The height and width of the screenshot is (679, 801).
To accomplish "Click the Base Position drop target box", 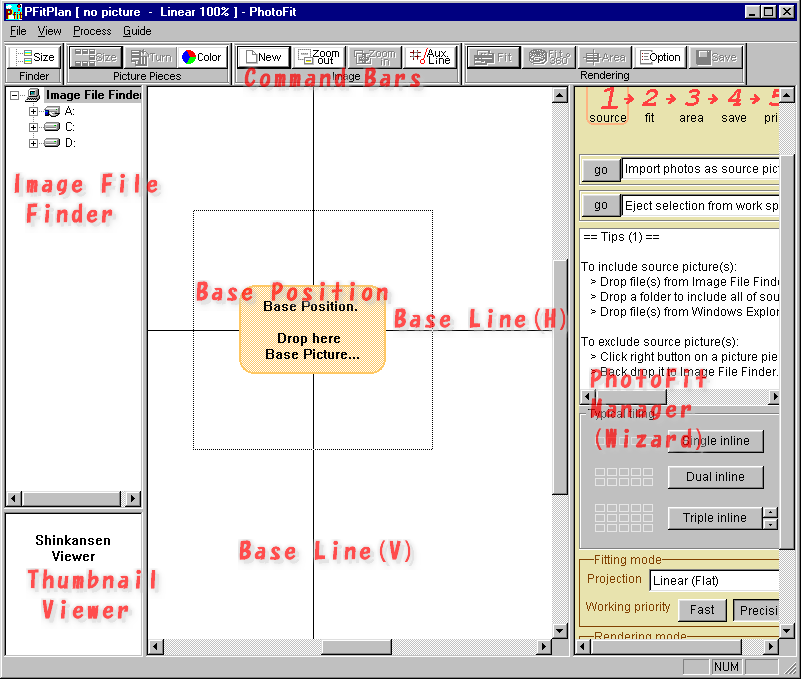I will [x=312, y=330].
